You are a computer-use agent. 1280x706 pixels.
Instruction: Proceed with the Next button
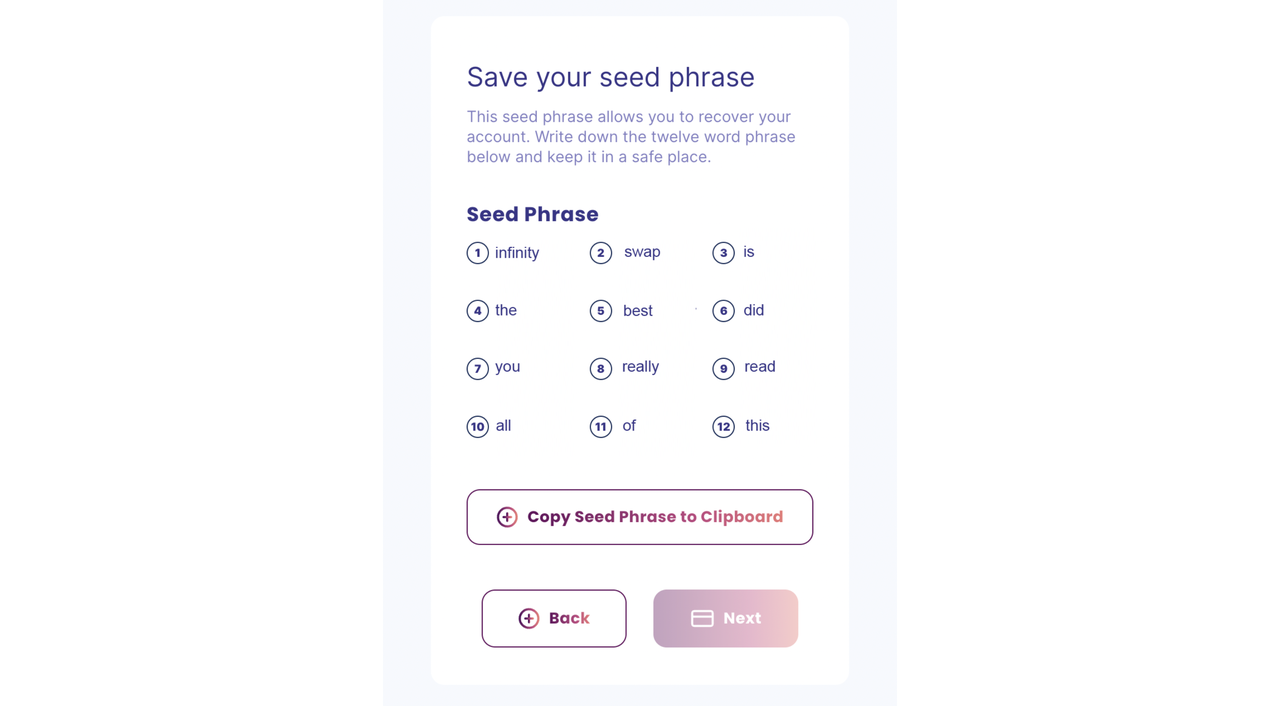point(726,619)
